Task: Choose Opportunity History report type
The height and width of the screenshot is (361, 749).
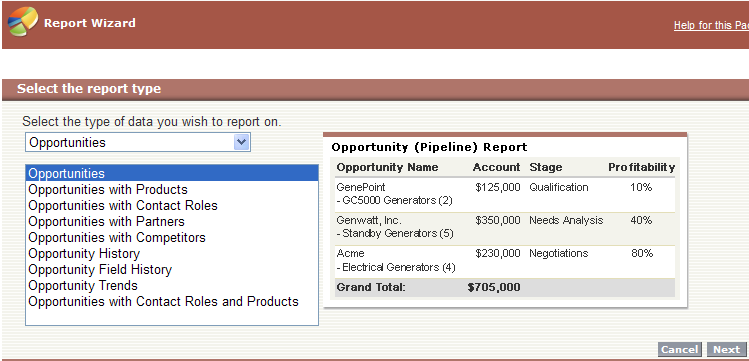Action: pyautogui.click(x=84, y=254)
